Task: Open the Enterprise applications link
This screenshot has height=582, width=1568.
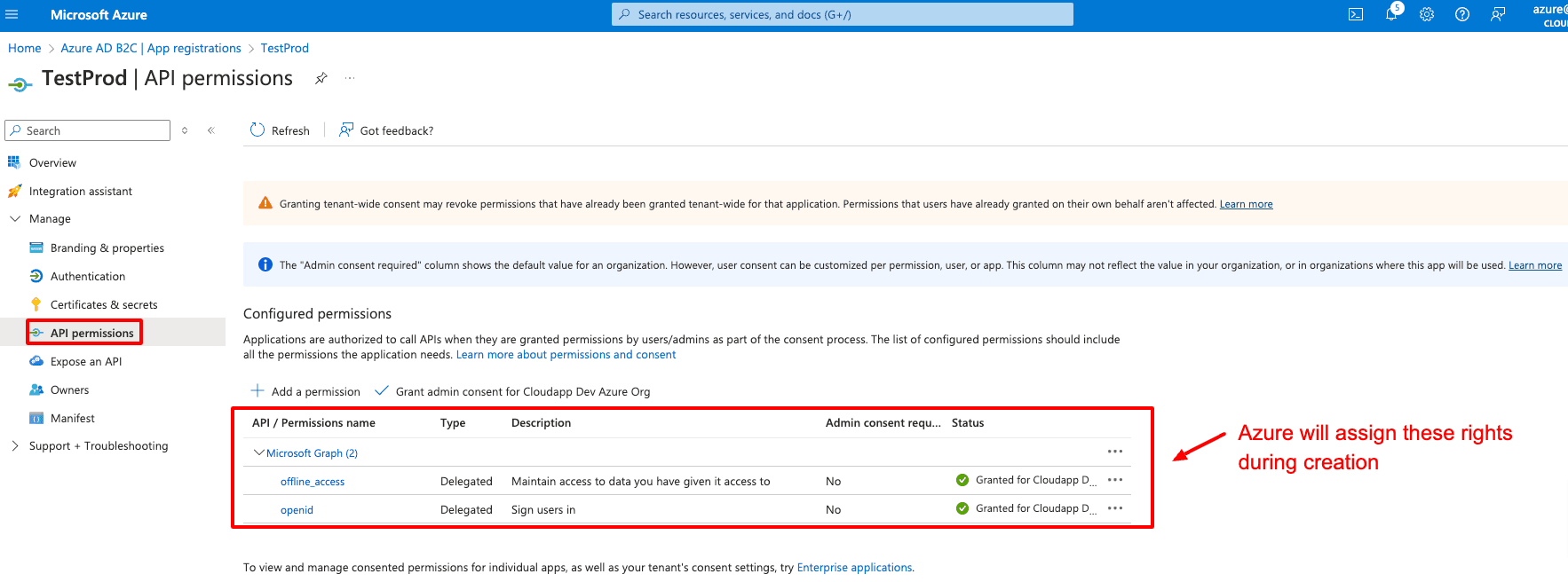Action: pos(854,568)
